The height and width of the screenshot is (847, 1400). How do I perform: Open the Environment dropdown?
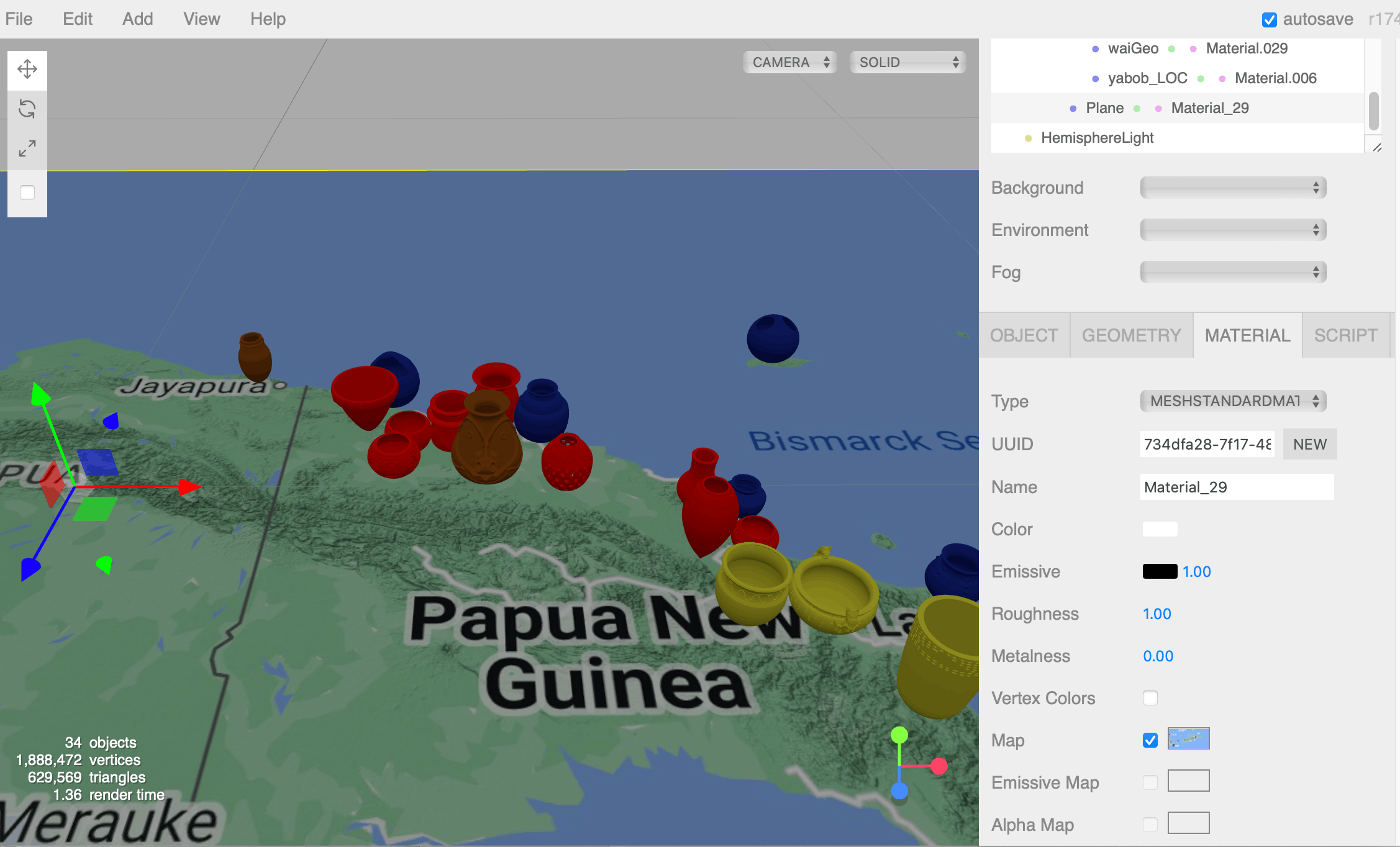[1234, 230]
